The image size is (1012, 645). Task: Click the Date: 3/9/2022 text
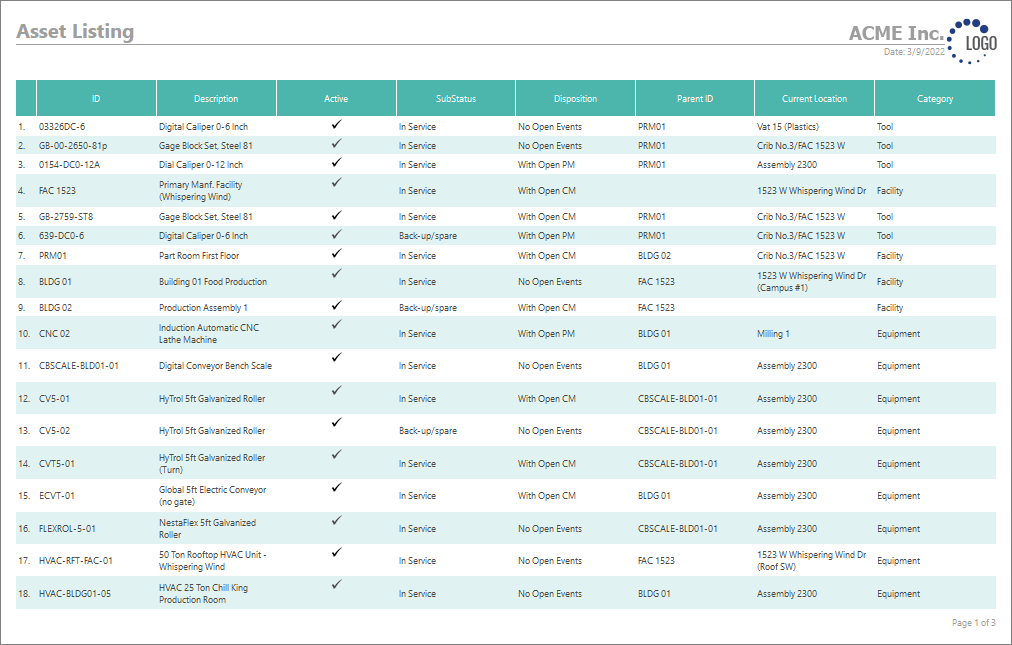point(914,52)
